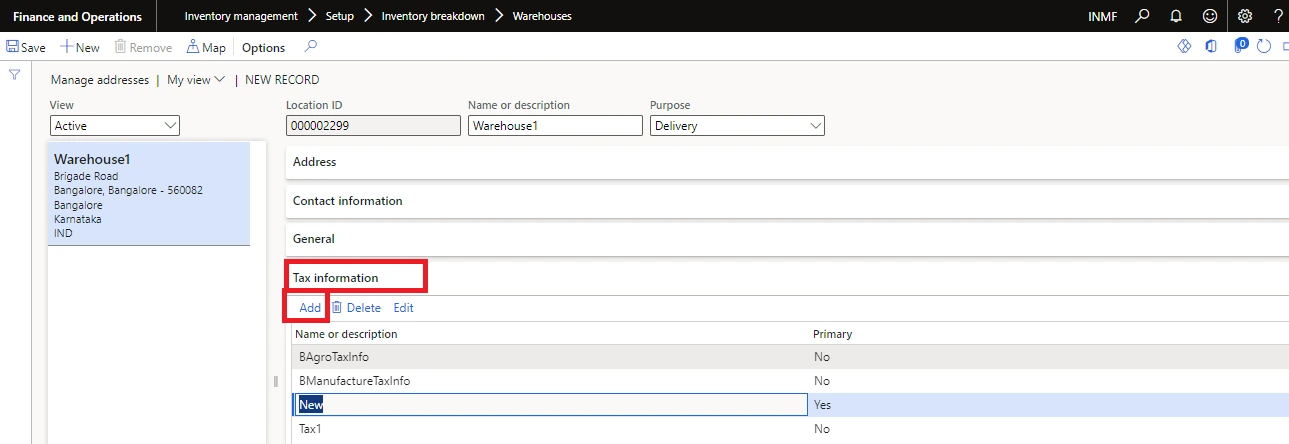Image resolution: width=1289 pixels, height=444 pixels.
Task: Open the settings gear
Action: click(1245, 16)
